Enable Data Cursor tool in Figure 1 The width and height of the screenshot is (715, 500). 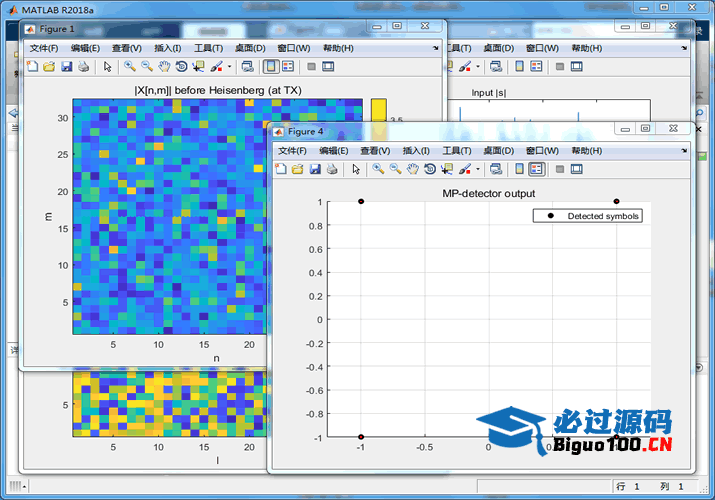tap(198, 67)
